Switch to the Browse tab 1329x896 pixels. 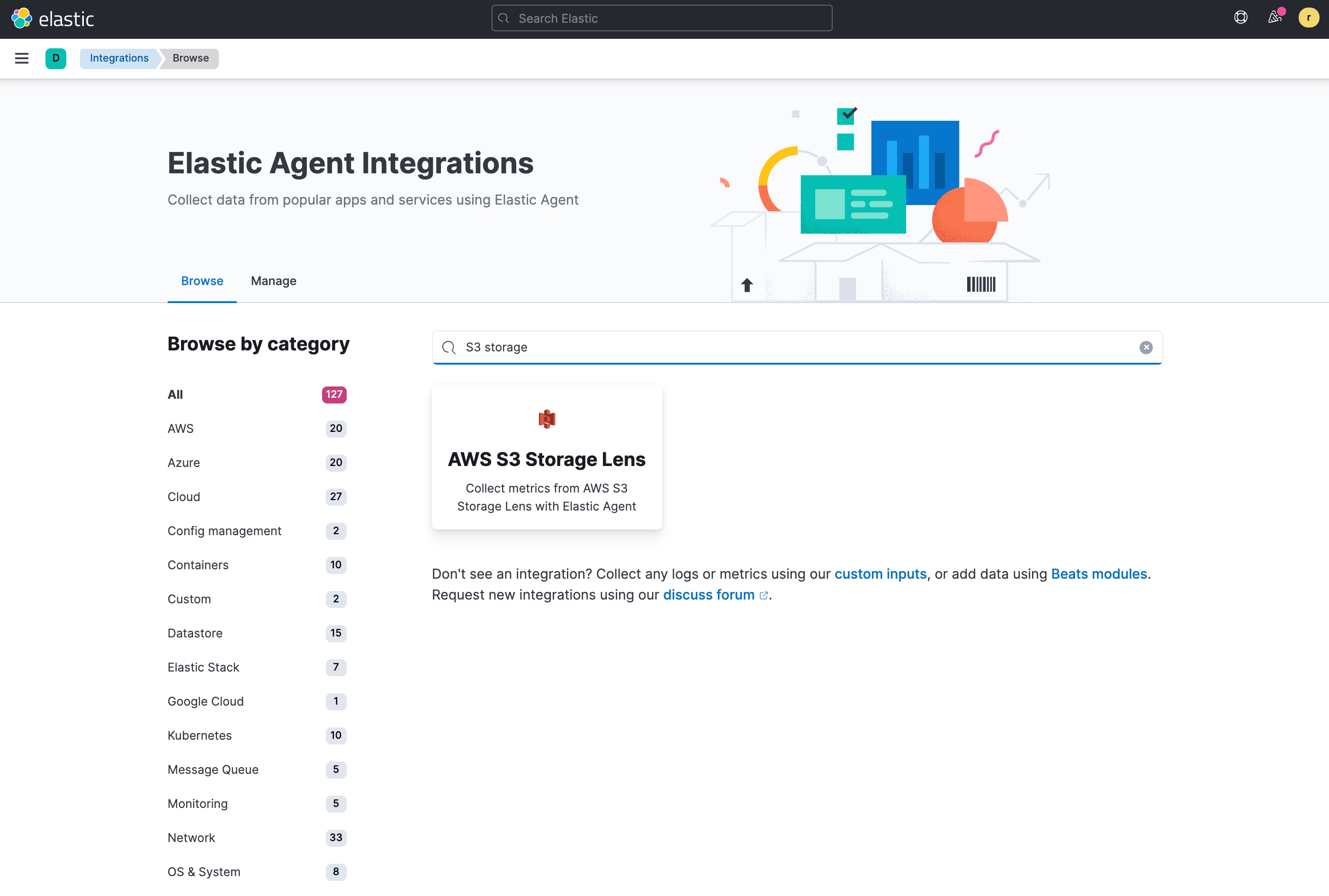(202, 281)
